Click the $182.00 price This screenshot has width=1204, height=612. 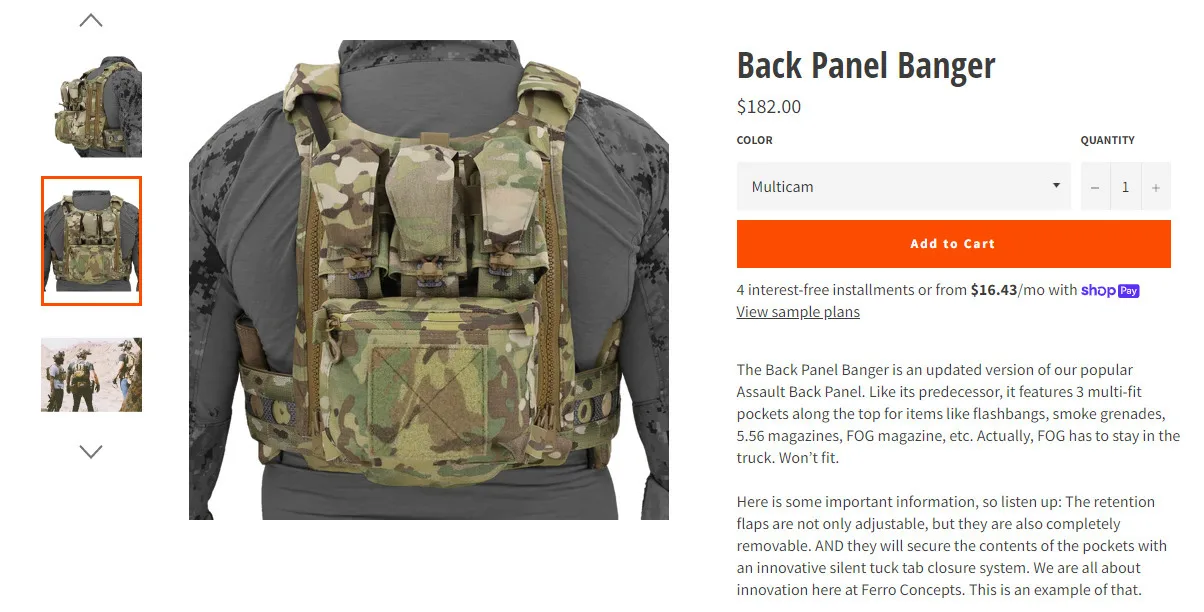[x=769, y=107]
